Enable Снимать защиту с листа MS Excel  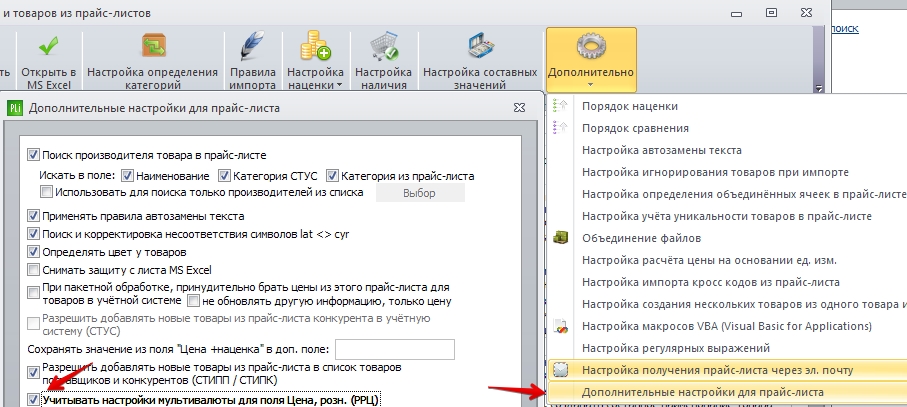pos(33,270)
